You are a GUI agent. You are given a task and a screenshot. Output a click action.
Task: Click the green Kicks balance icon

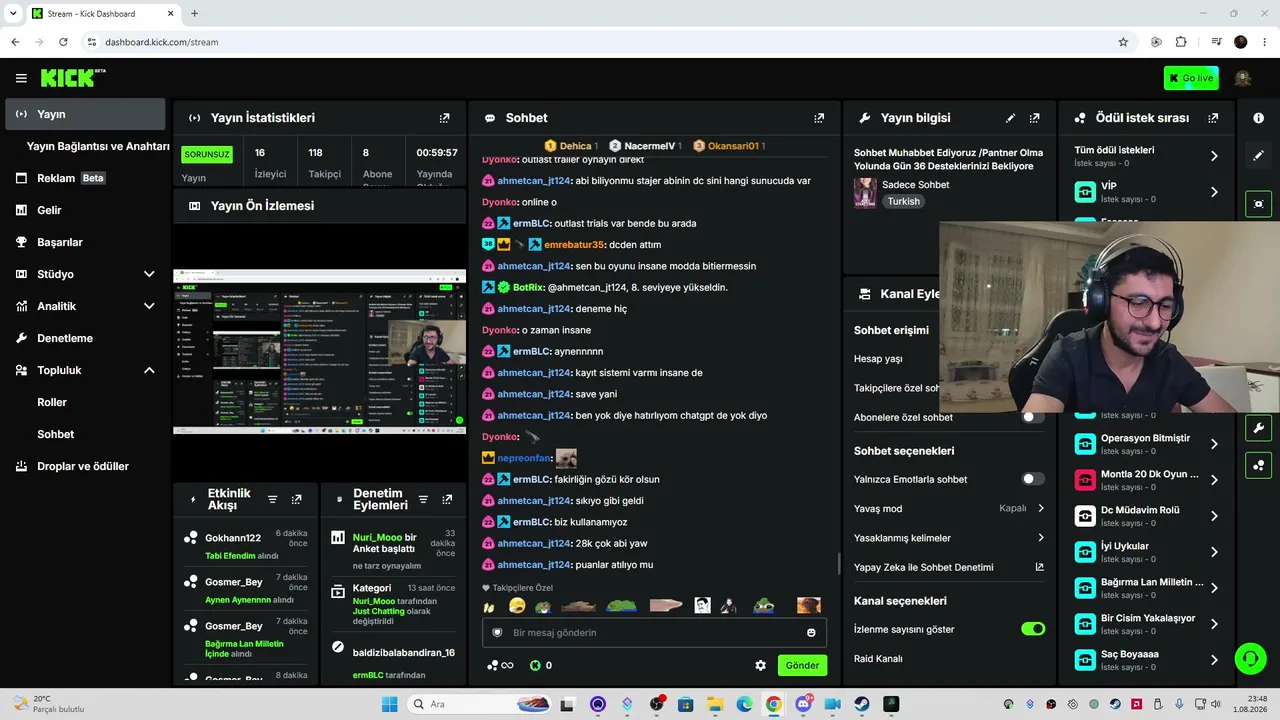coord(535,665)
